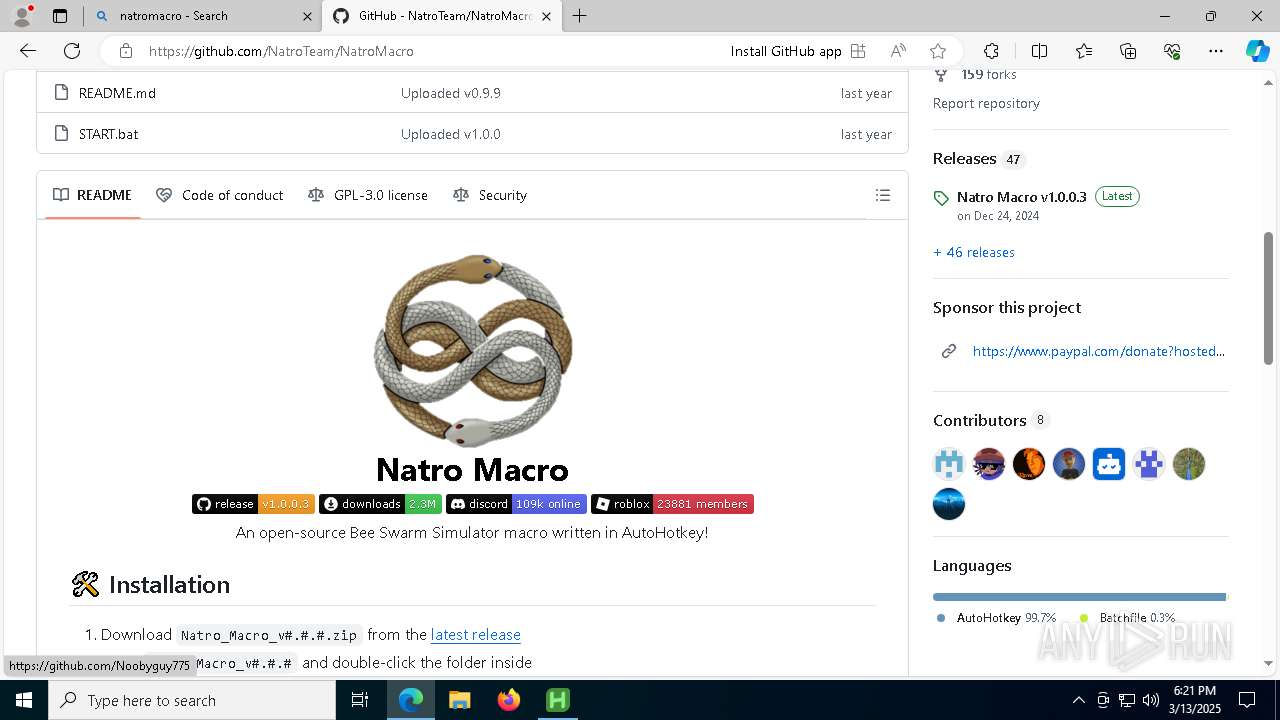Open the Code of conduct tab
1280x720 pixels.
(220, 195)
